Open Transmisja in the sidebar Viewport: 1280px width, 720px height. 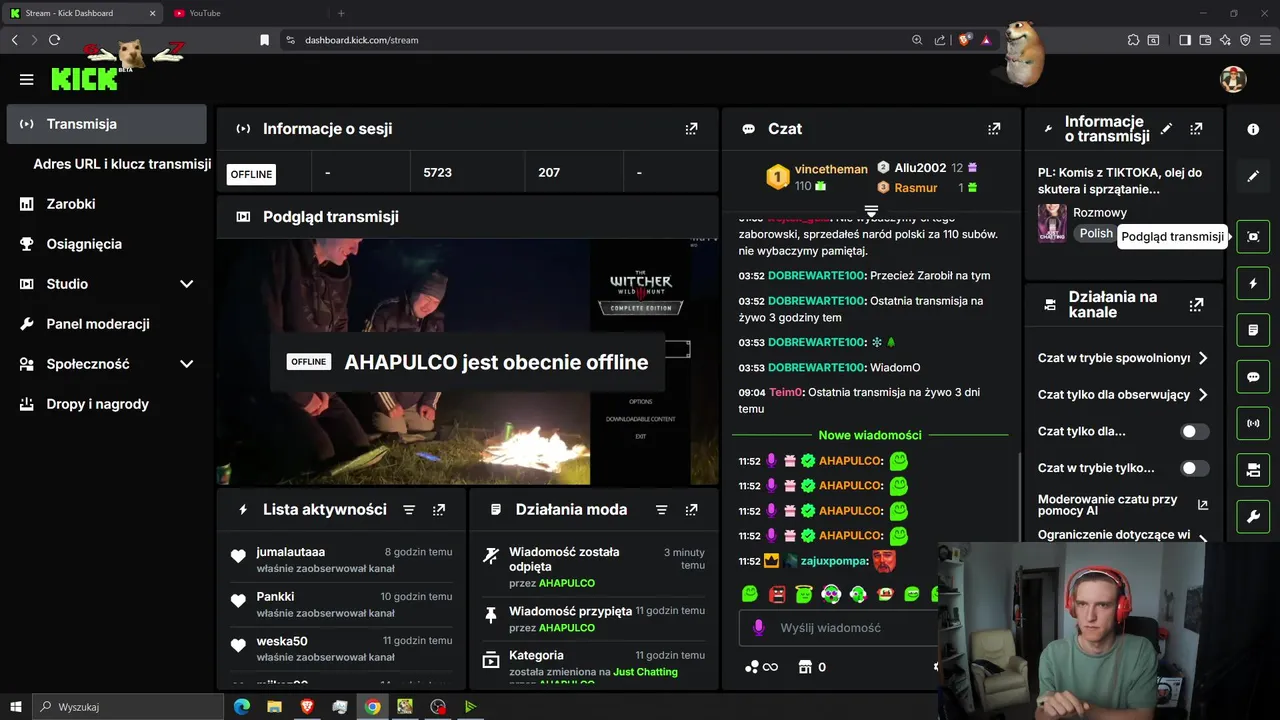click(x=106, y=124)
